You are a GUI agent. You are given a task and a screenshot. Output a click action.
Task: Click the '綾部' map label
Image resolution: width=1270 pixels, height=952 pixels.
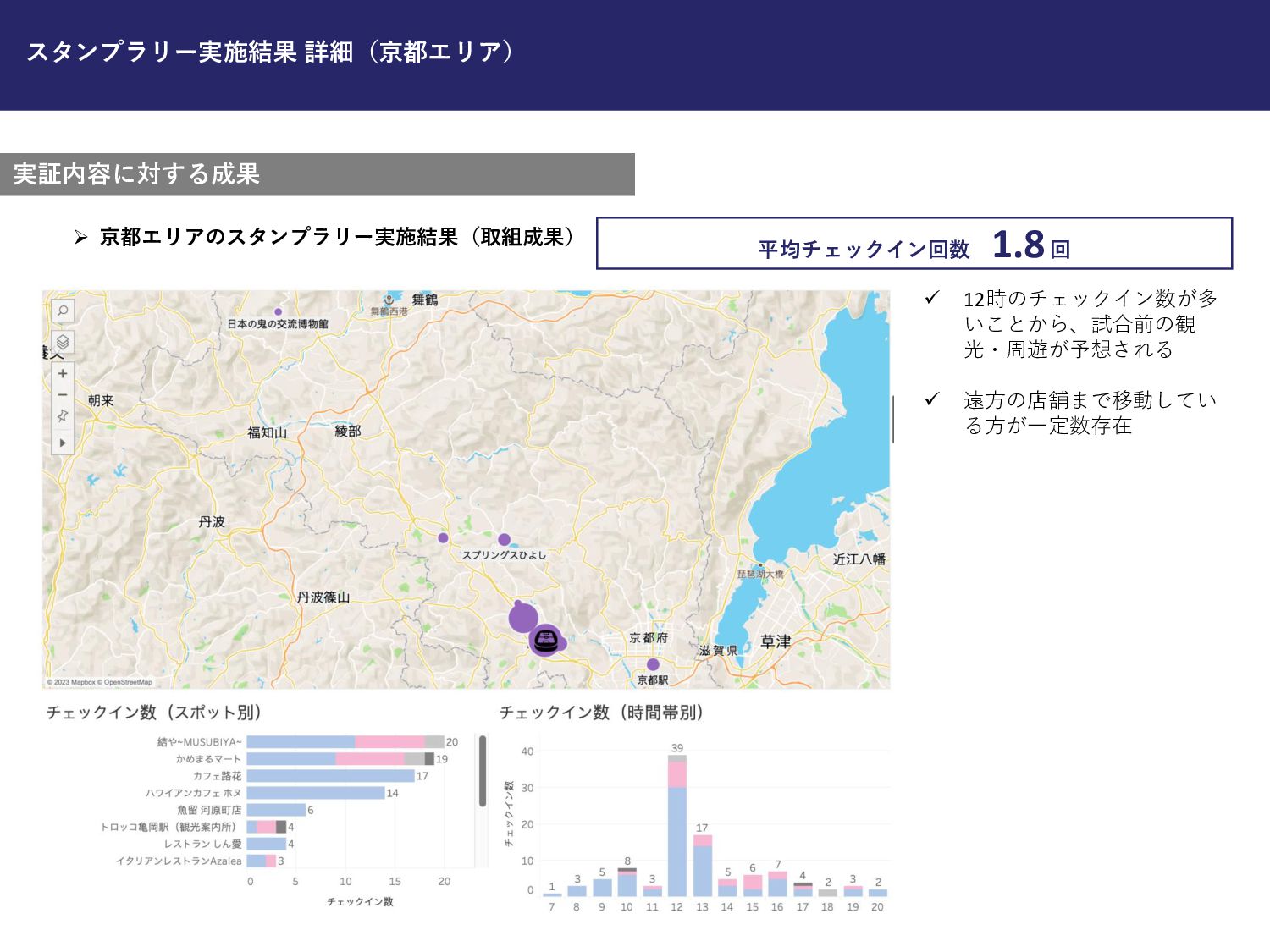[348, 432]
